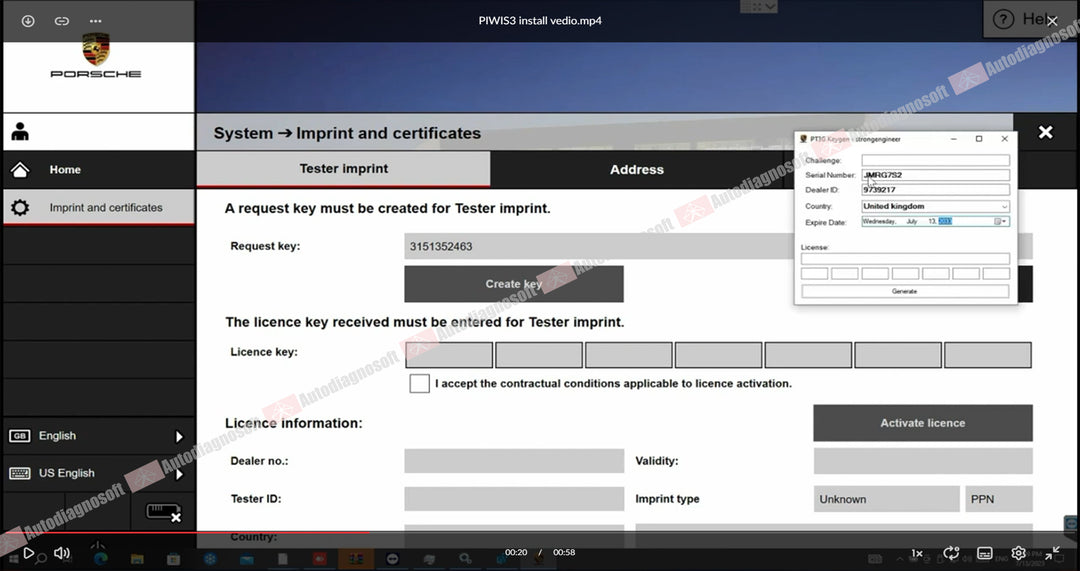Click the video download icon
This screenshot has width=1080, height=571.
click(x=28, y=21)
